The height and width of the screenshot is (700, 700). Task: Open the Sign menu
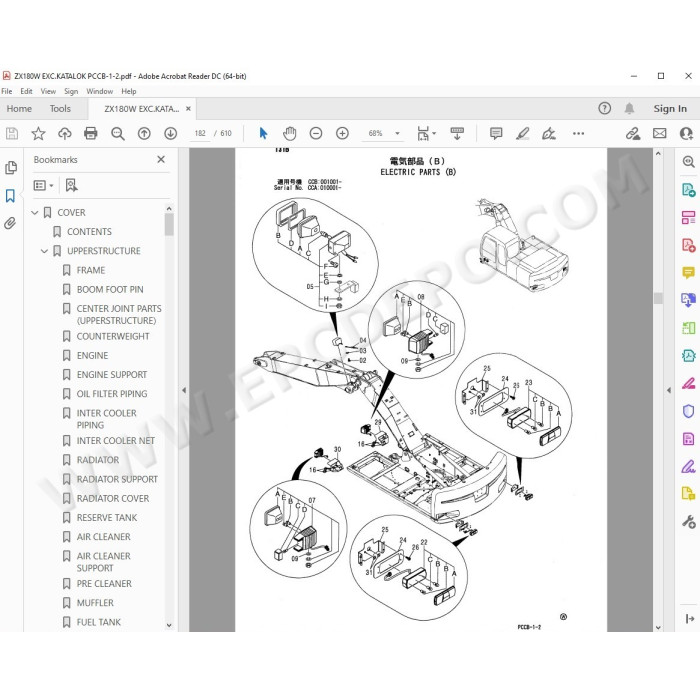click(71, 91)
